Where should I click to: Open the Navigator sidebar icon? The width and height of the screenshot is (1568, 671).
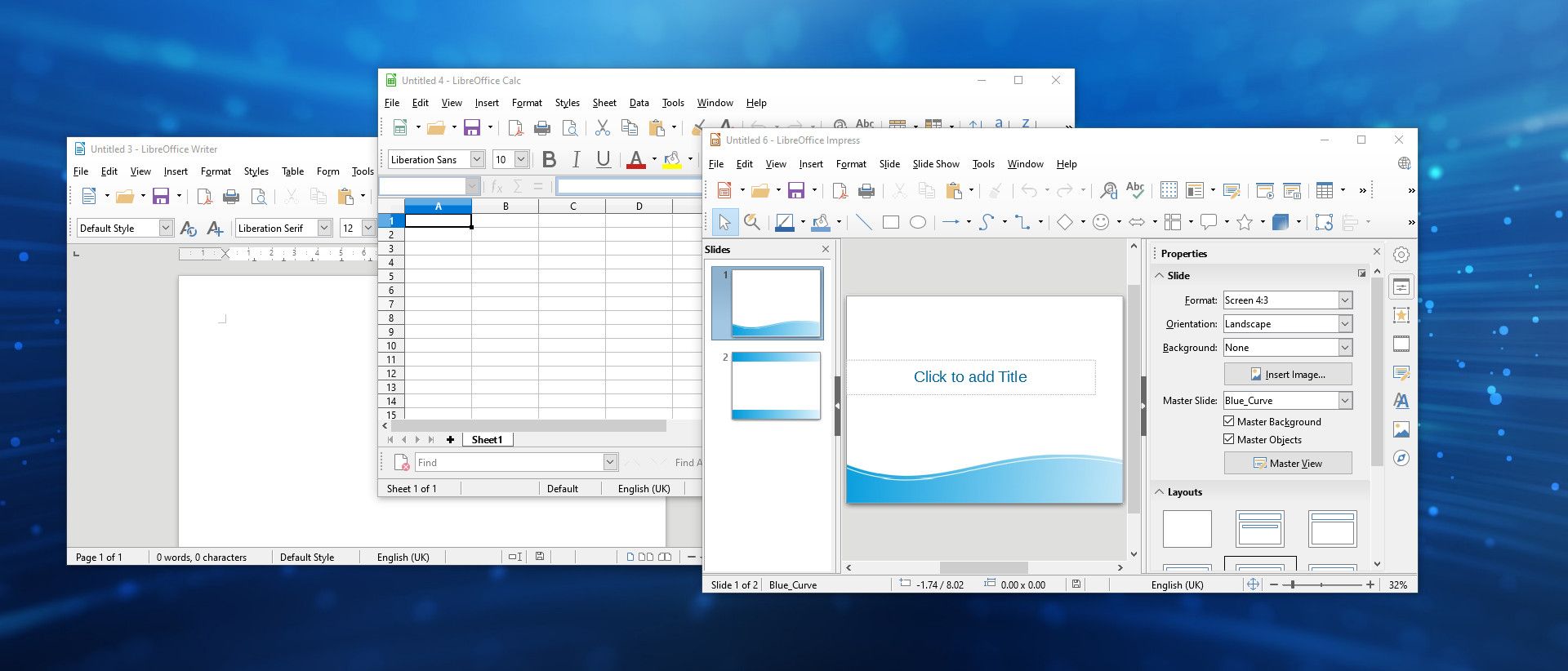1401,458
